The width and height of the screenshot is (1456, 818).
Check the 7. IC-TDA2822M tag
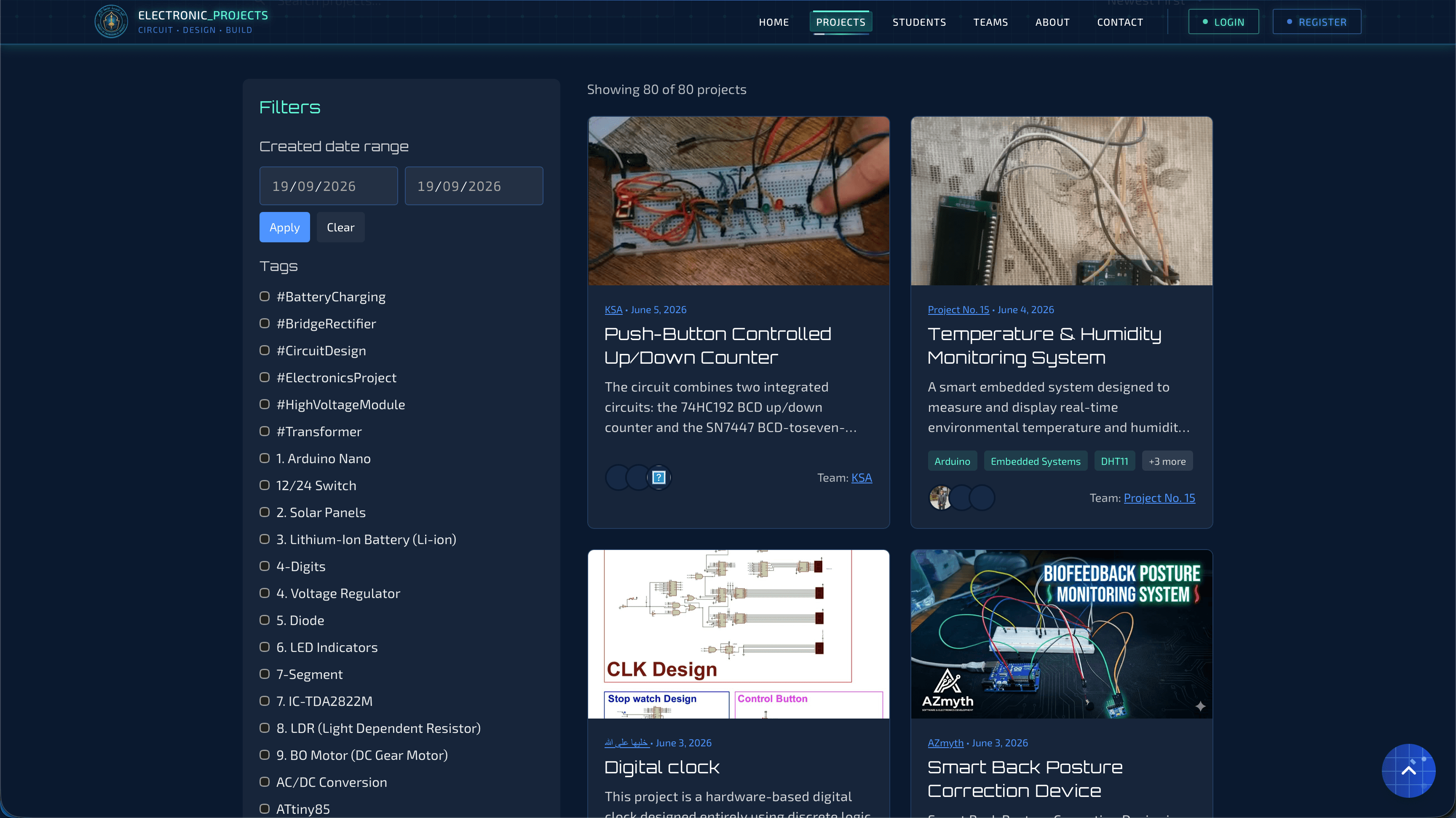[264, 701]
